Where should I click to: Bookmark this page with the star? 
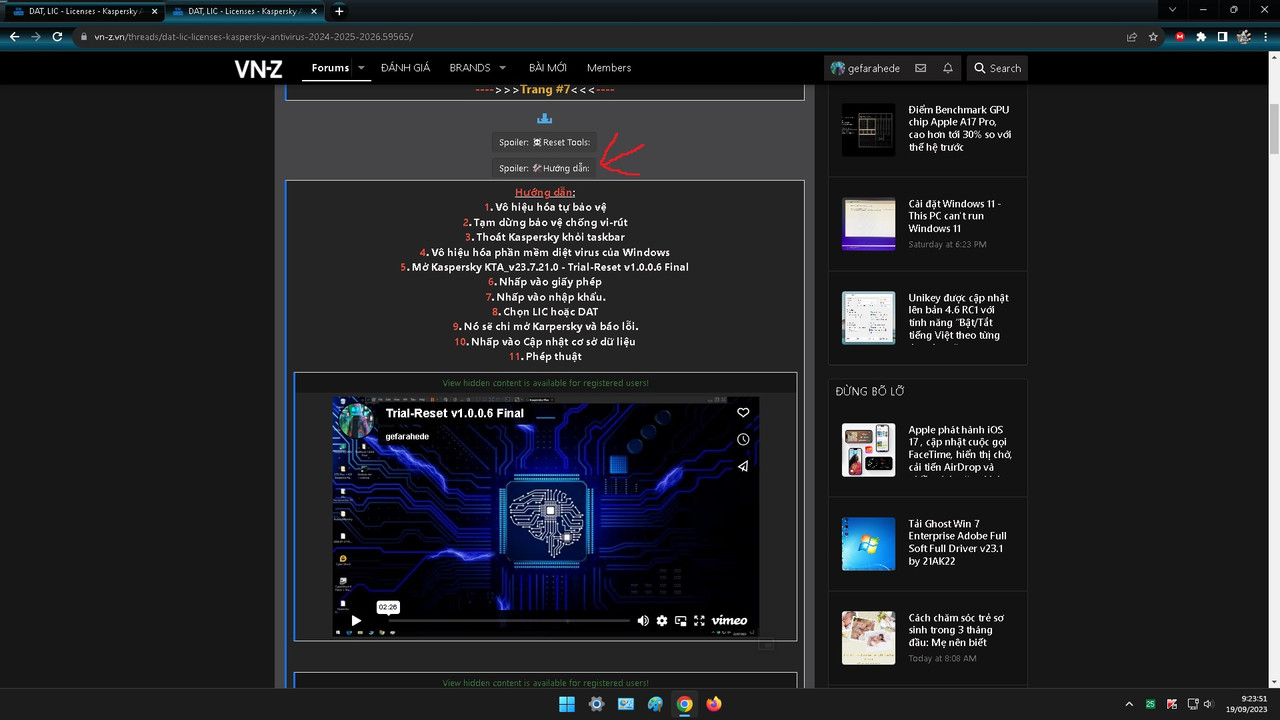pyautogui.click(x=1153, y=36)
